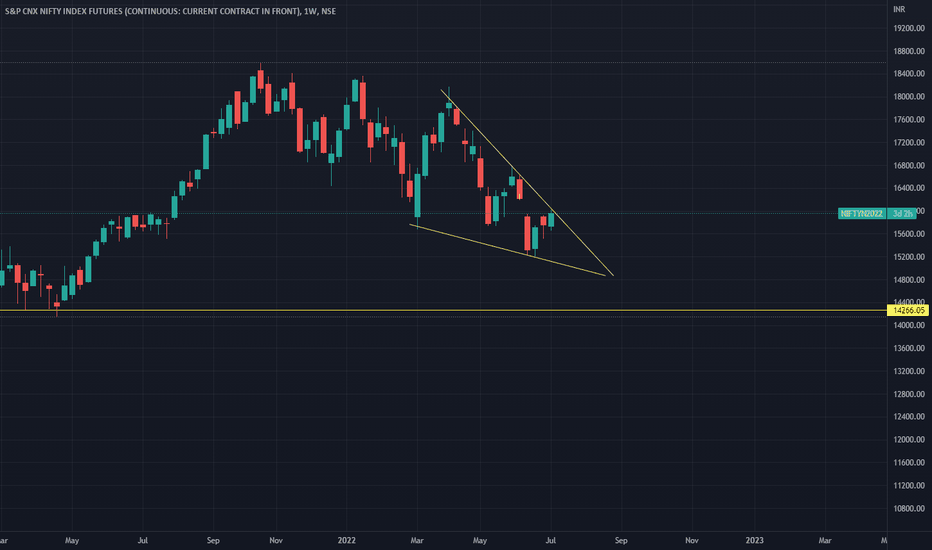The height and width of the screenshot is (550, 932).
Task: Click the 12000.00 price axis label
Action: pyautogui.click(x=909, y=440)
